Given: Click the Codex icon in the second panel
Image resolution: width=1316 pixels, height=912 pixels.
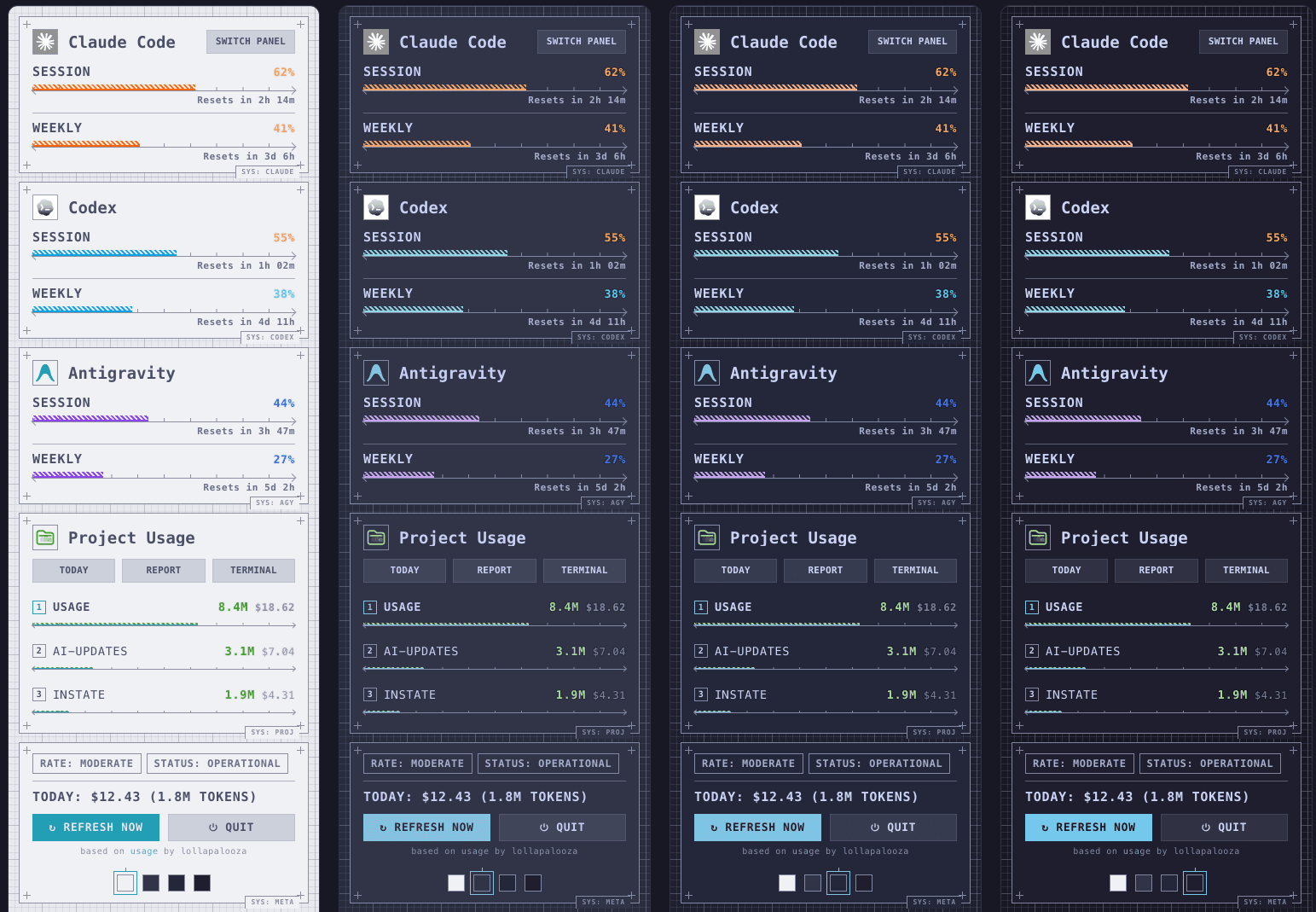Looking at the screenshot, I should (376, 207).
